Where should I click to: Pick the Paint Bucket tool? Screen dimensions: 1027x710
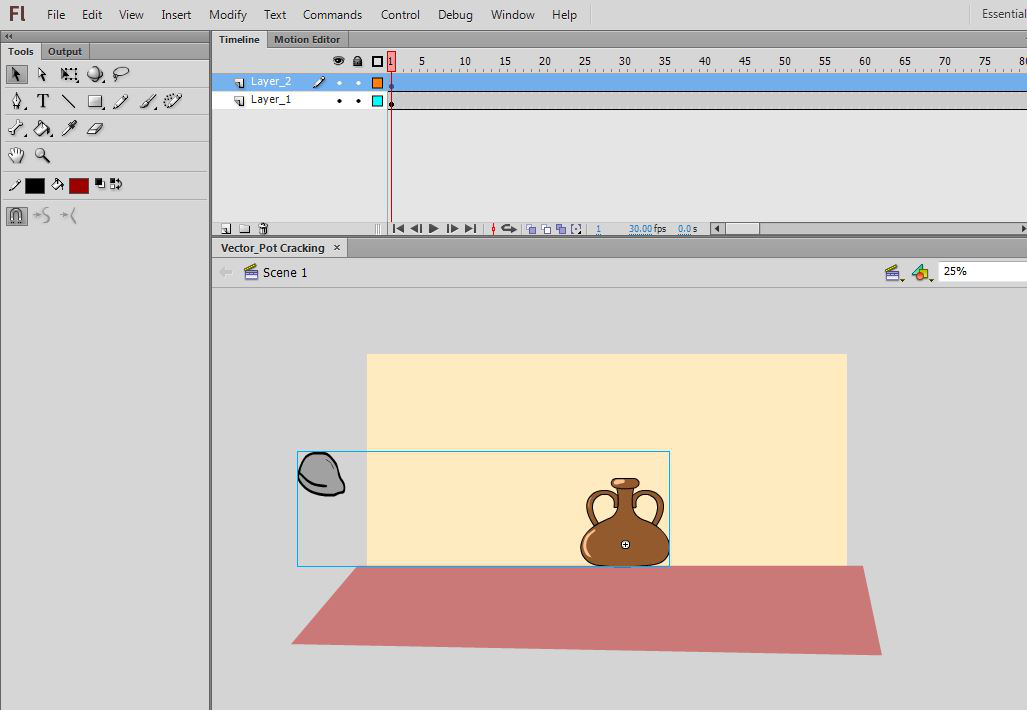pyautogui.click(x=43, y=128)
